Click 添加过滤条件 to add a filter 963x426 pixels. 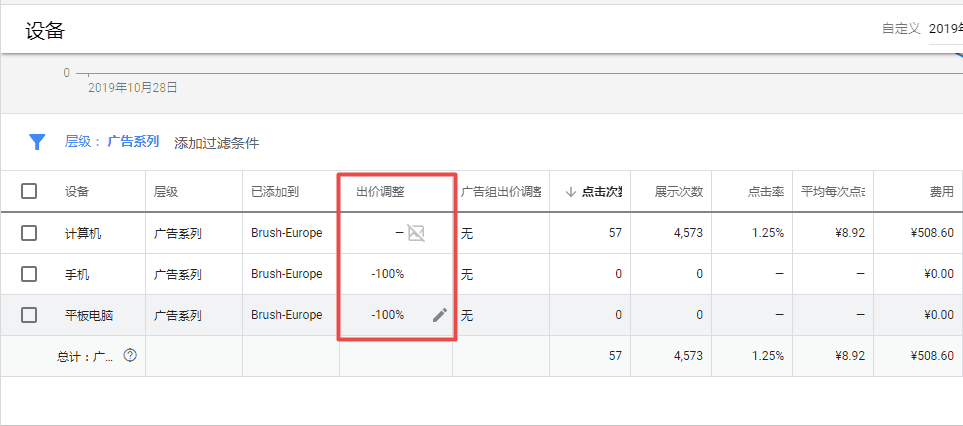coord(216,143)
